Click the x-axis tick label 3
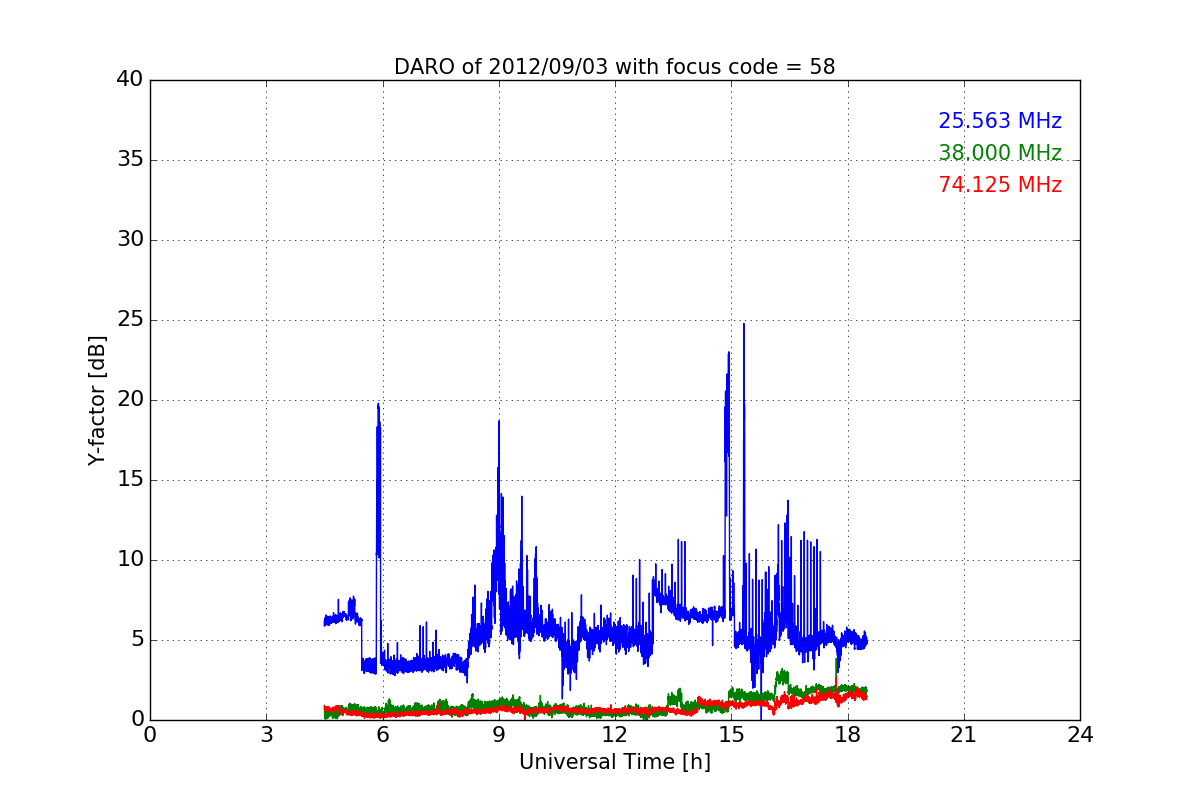 pyautogui.click(x=266, y=734)
